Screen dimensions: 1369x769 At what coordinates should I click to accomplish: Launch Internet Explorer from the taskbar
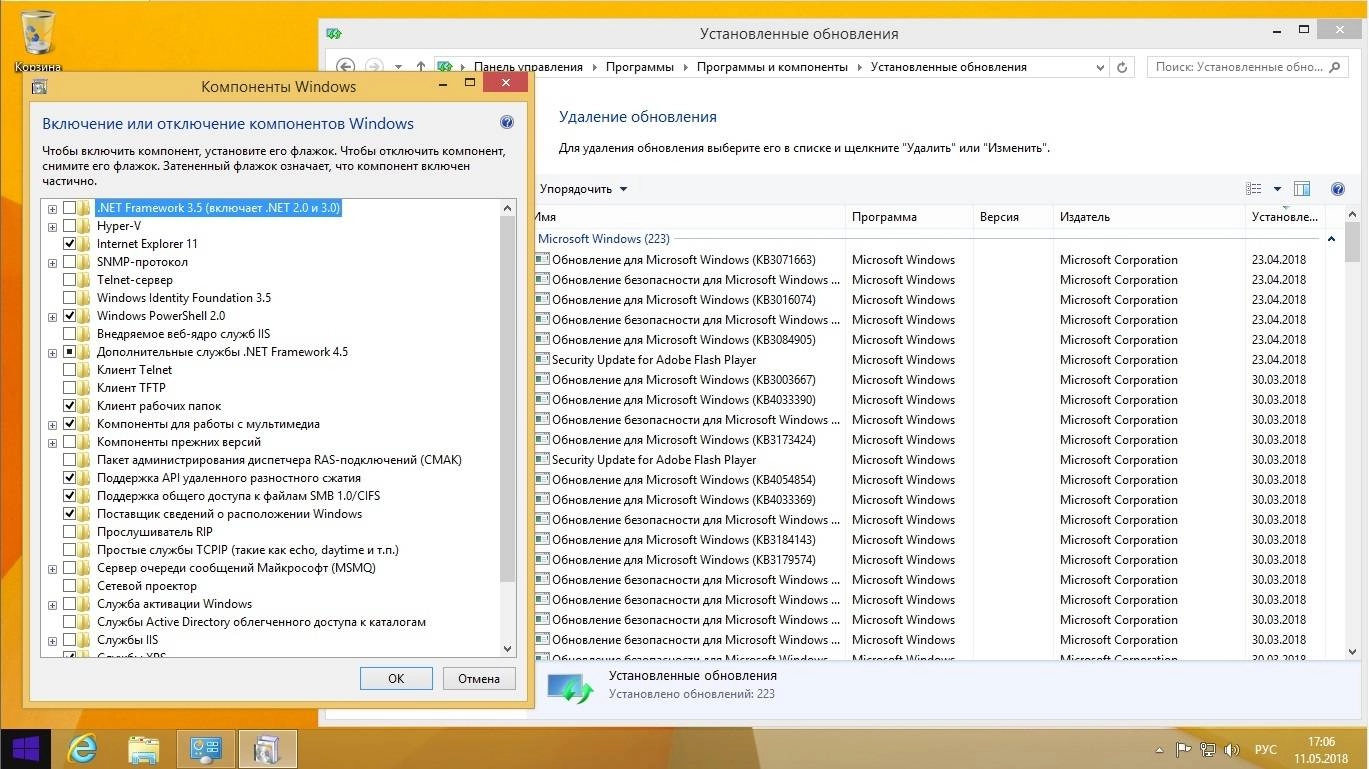click(82, 748)
